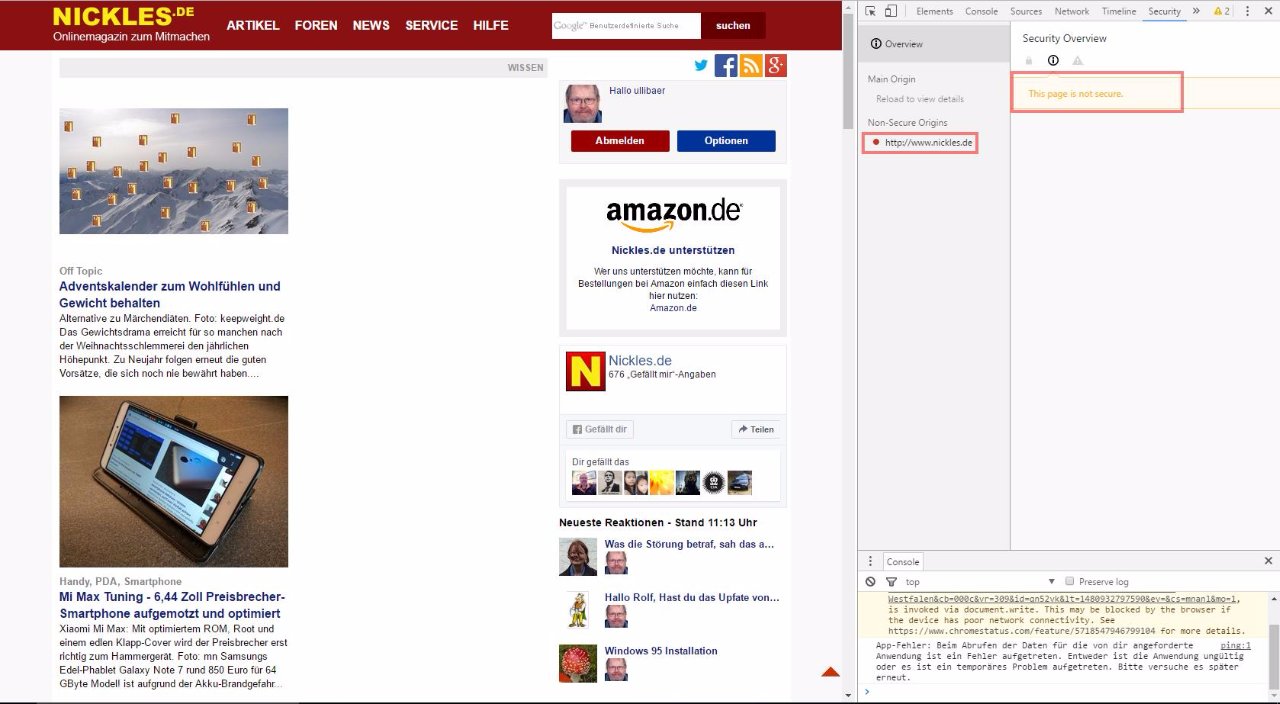
Task: Toggle the console filter icon
Action: point(891,581)
